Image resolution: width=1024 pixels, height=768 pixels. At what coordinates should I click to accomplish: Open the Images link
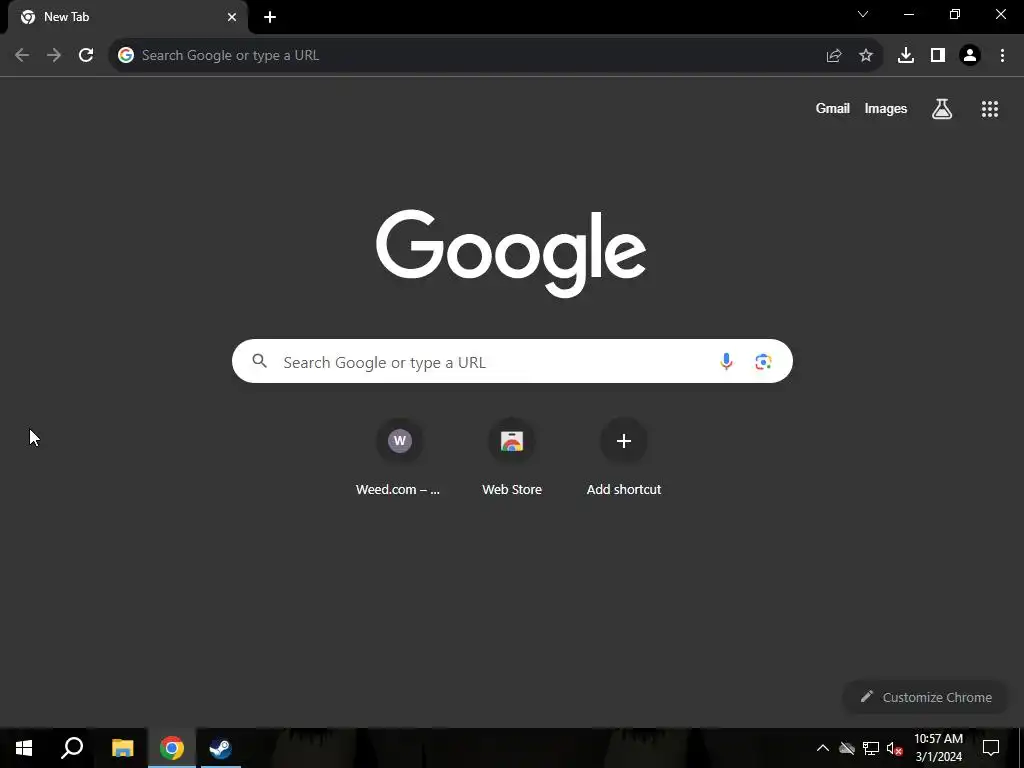[x=886, y=108]
